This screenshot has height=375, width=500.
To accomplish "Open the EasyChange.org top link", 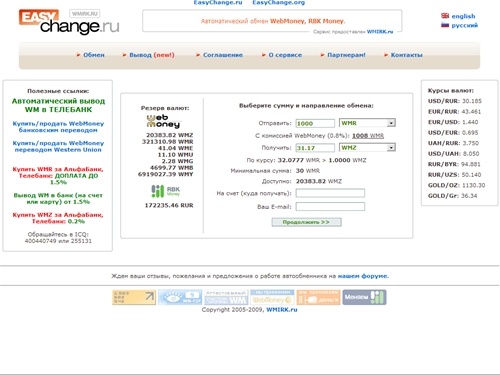I will click(x=279, y=3).
